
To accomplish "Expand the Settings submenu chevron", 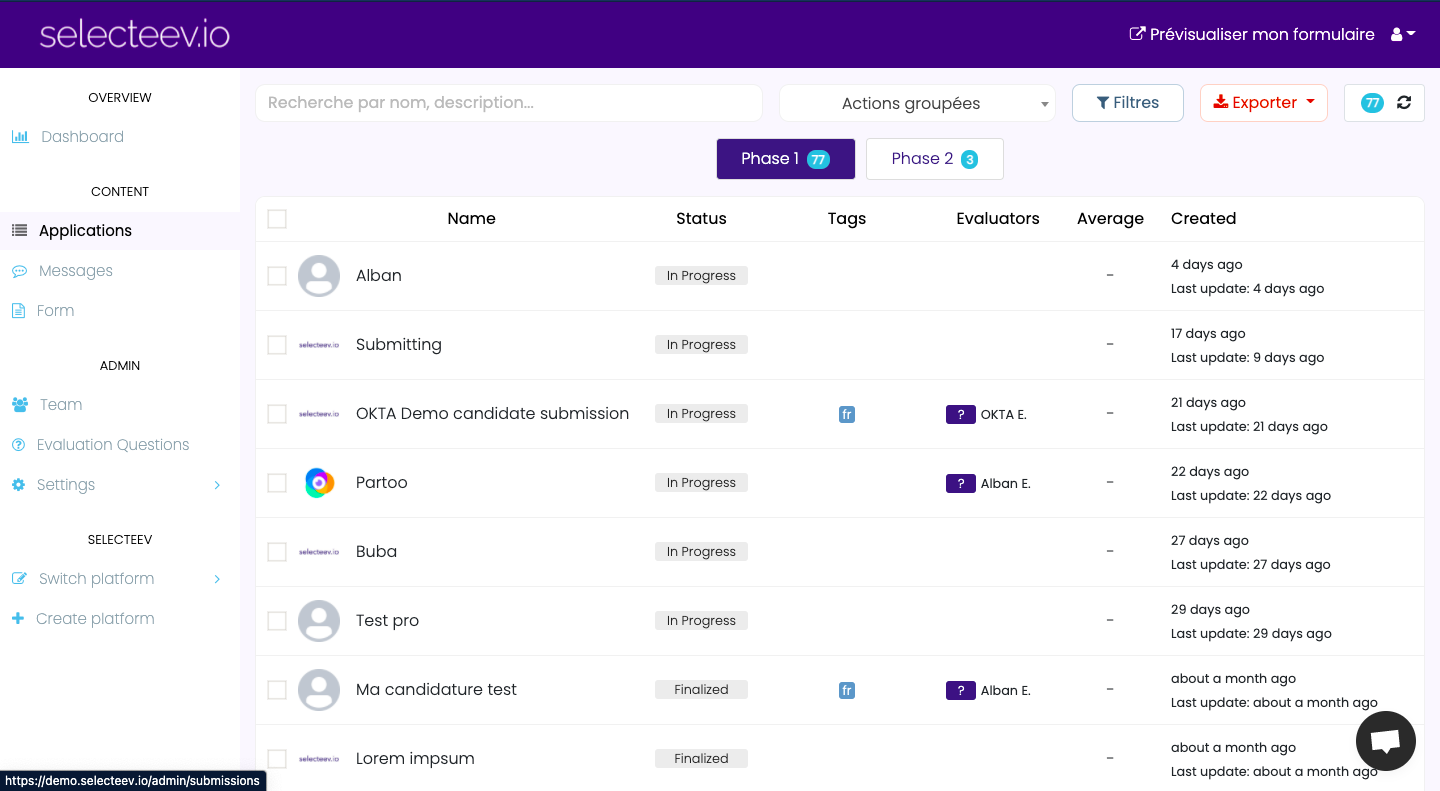I will [x=217, y=484].
